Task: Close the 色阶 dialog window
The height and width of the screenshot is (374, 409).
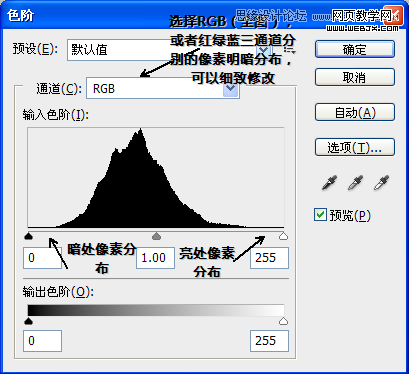Action: pyautogui.click(x=393, y=15)
